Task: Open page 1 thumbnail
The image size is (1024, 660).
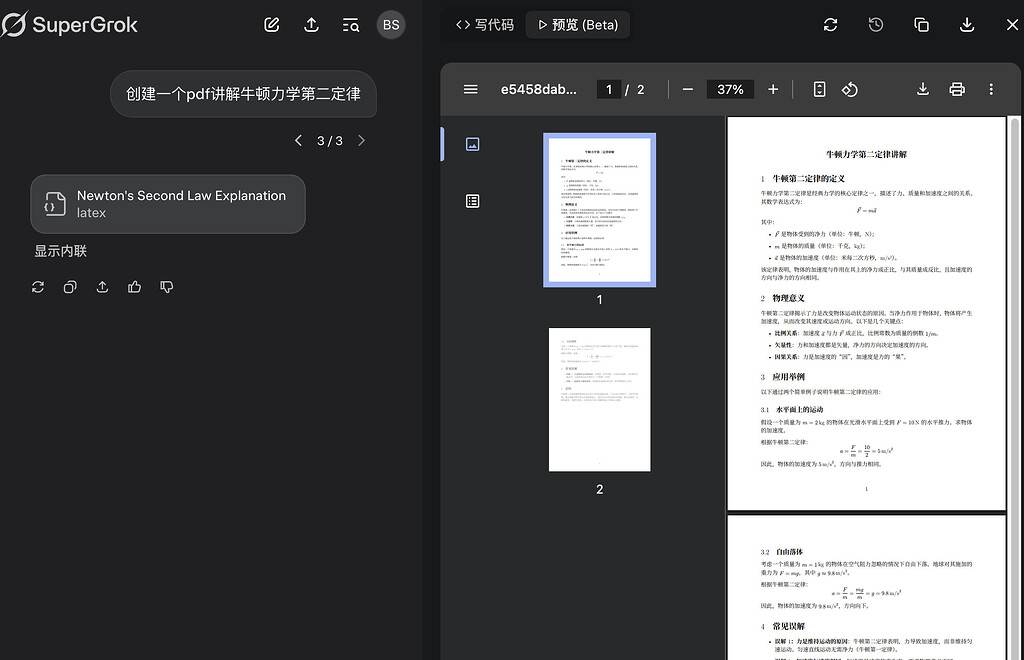Action: (x=600, y=210)
